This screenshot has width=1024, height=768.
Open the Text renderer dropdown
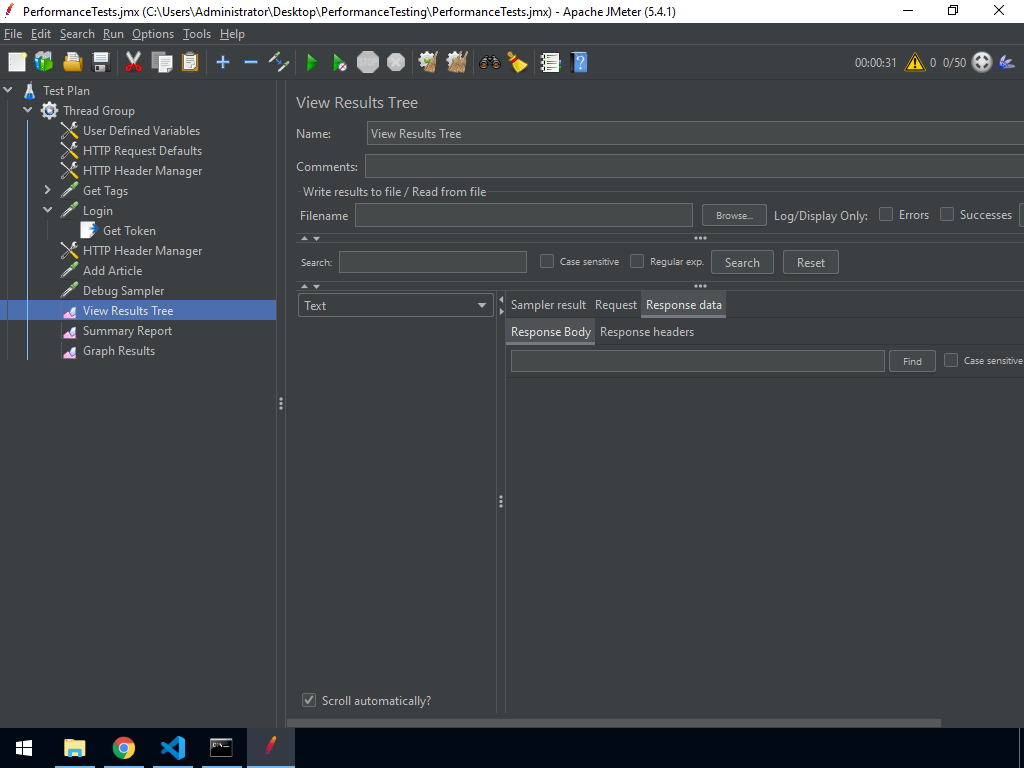coord(396,306)
